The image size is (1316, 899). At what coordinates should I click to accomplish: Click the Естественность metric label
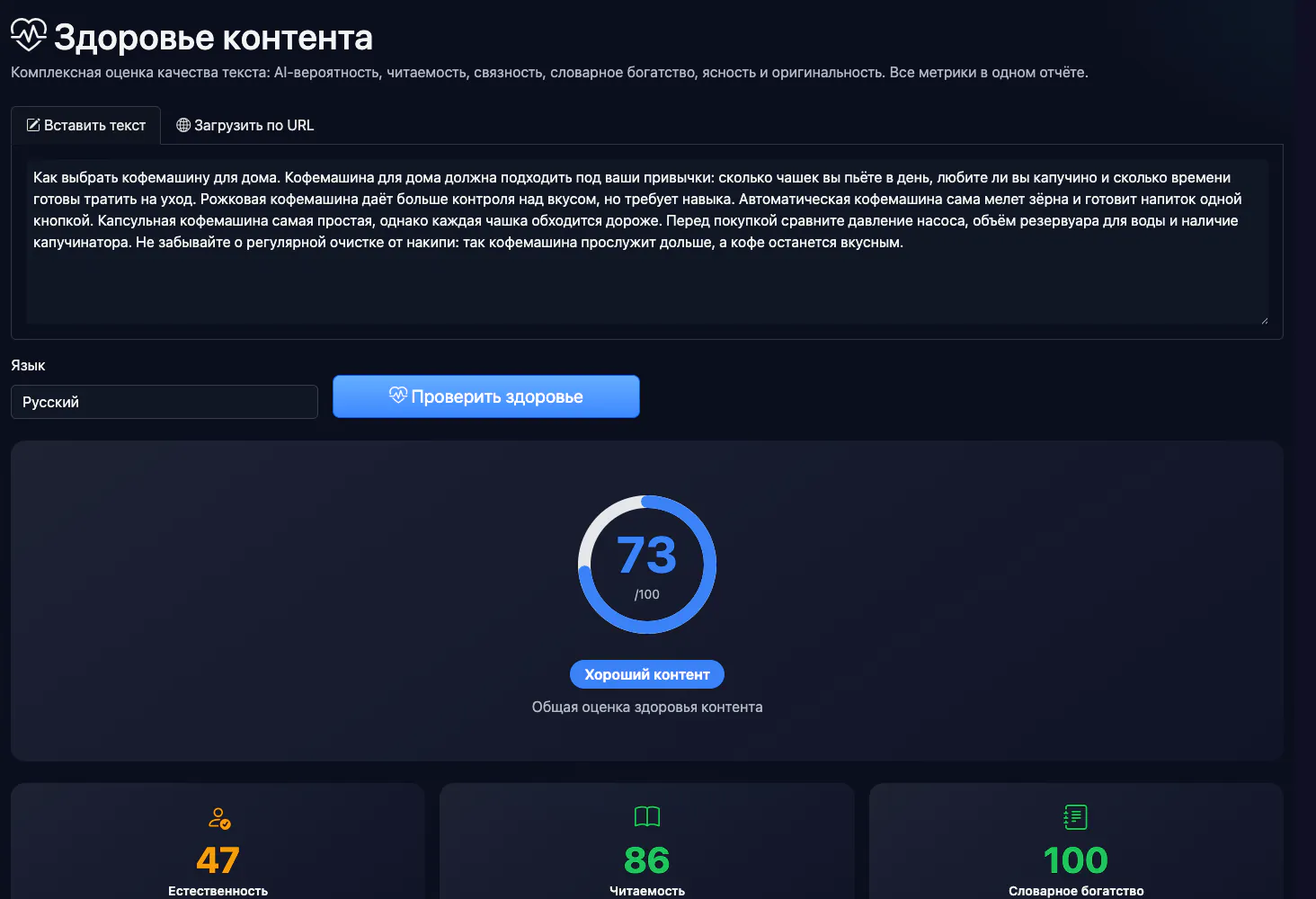point(218,891)
